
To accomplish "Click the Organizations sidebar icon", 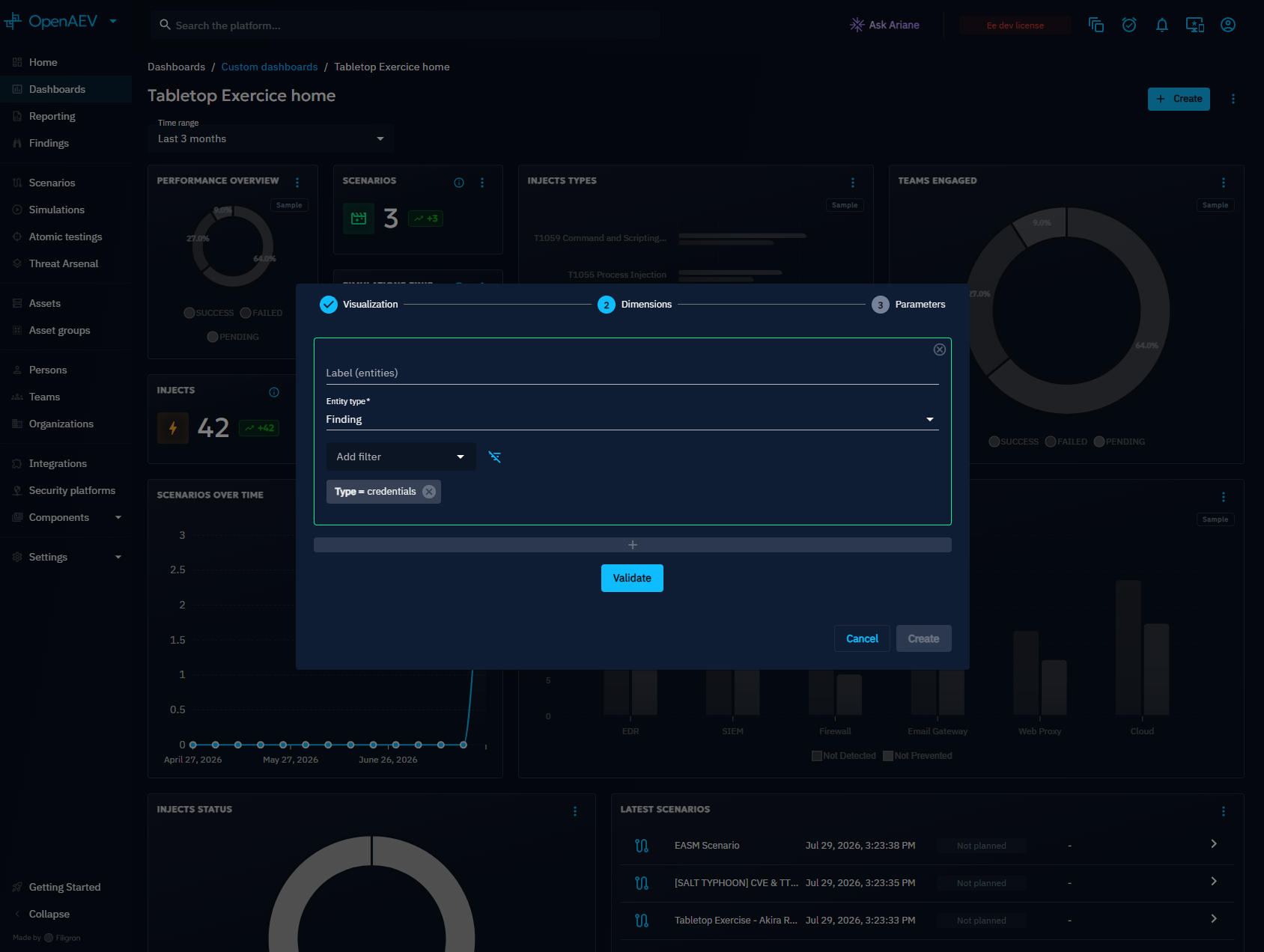I will (x=17, y=424).
